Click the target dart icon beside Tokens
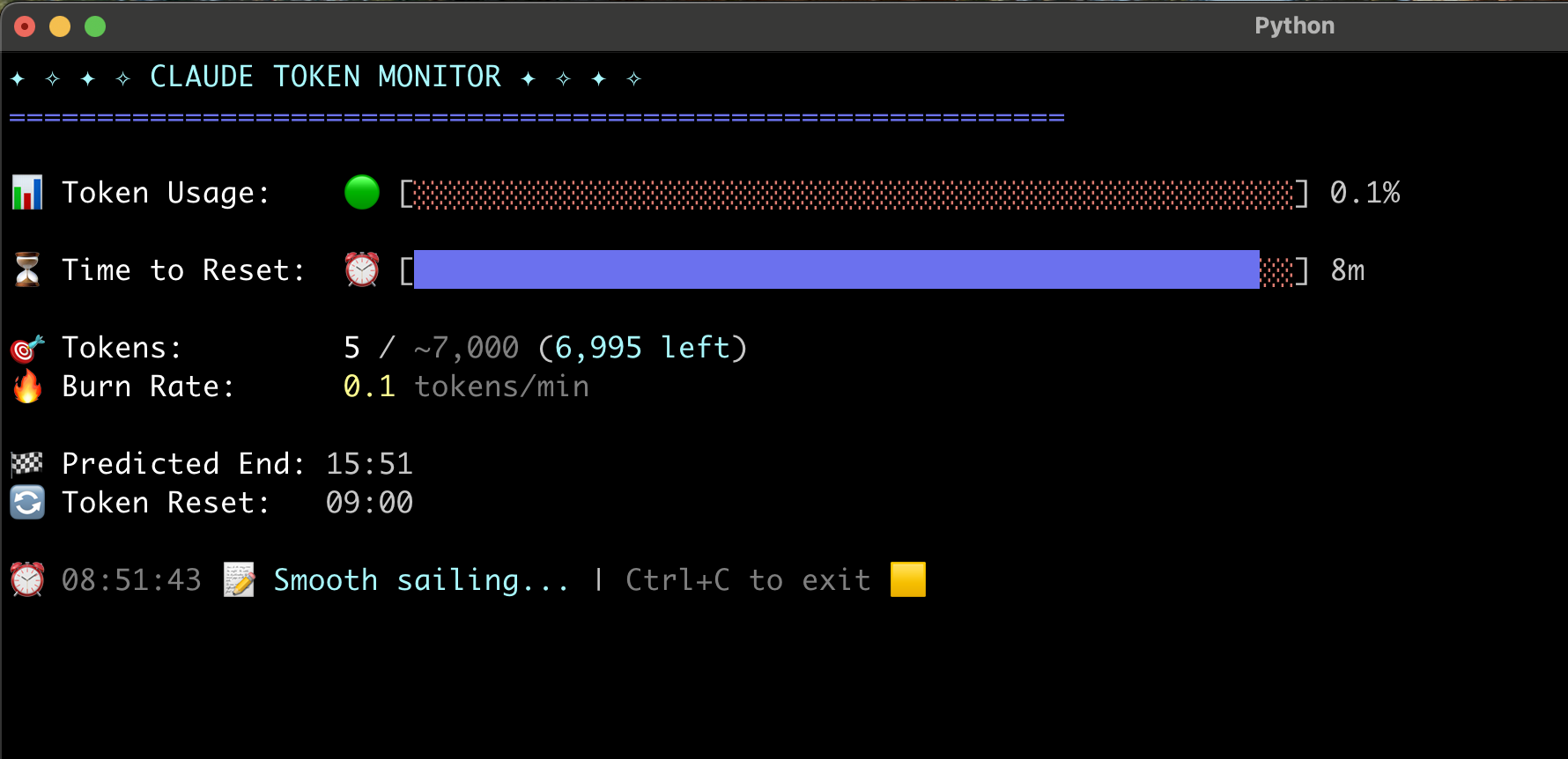Screen dimensions: 1568x759 click(27, 349)
